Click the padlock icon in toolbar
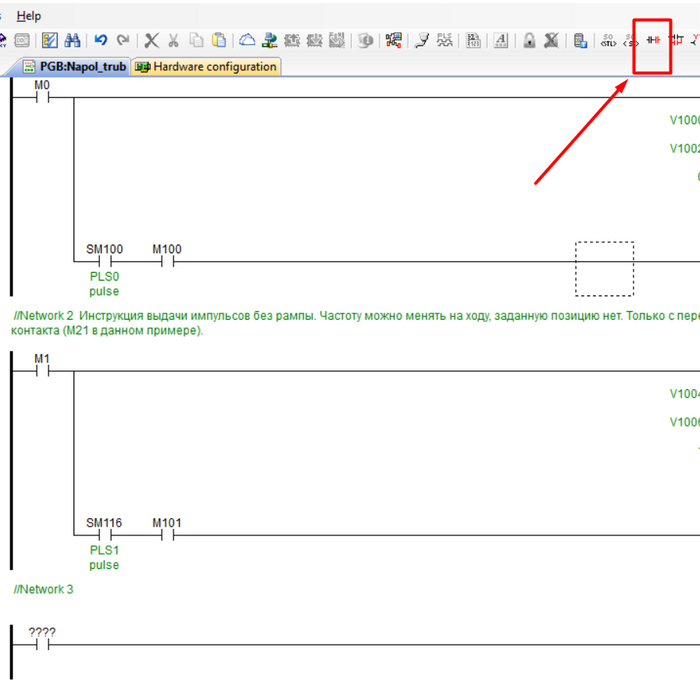Viewport: 700px width, 694px height. [528, 41]
